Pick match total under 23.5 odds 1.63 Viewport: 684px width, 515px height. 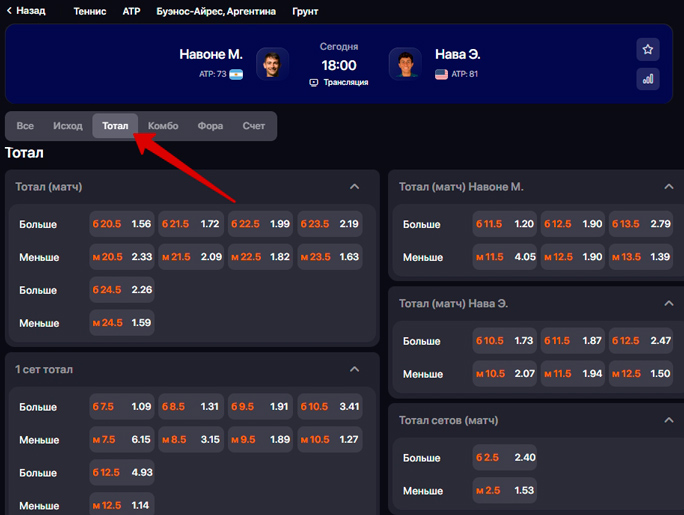point(330,257)
